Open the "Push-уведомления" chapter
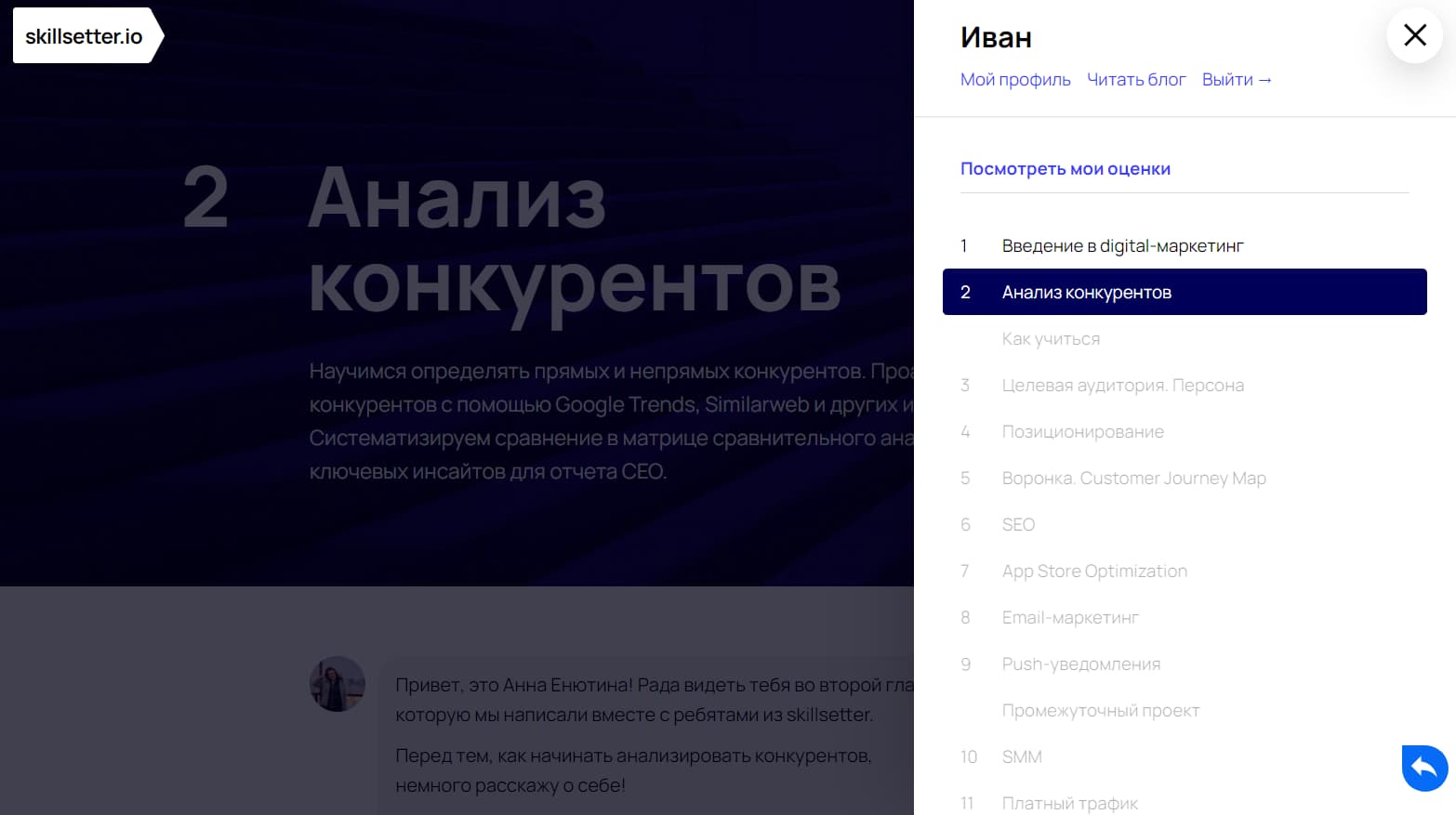The width and height of the screenshot is (1456, 815). pos(1080,664)
